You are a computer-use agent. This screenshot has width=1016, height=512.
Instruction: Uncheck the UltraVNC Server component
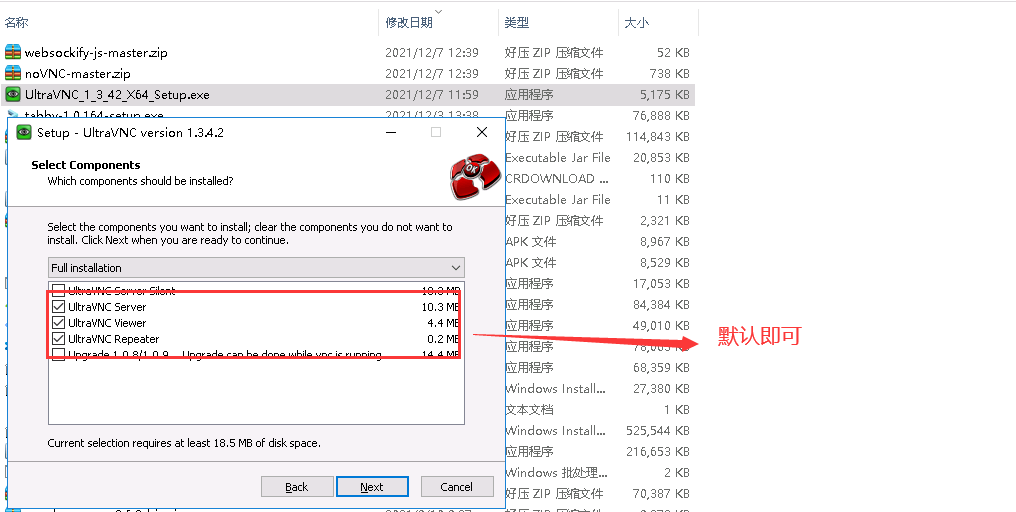coord(59,307)
